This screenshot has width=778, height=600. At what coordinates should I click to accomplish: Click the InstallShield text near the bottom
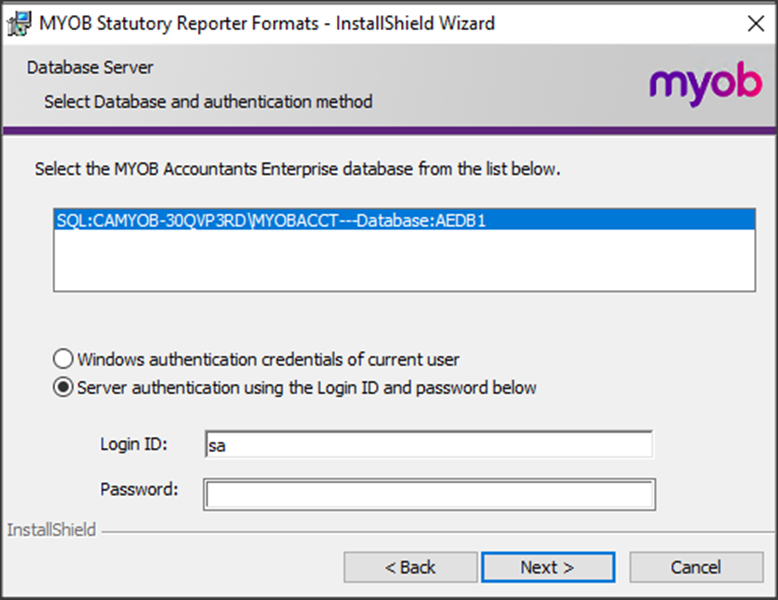[52, 530]
